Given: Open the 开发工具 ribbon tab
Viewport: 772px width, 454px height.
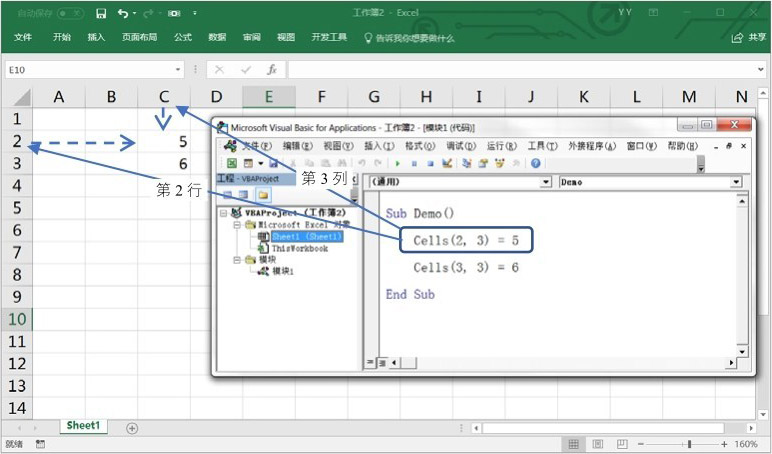Looking at the screenshot, I should pos(329,38).
